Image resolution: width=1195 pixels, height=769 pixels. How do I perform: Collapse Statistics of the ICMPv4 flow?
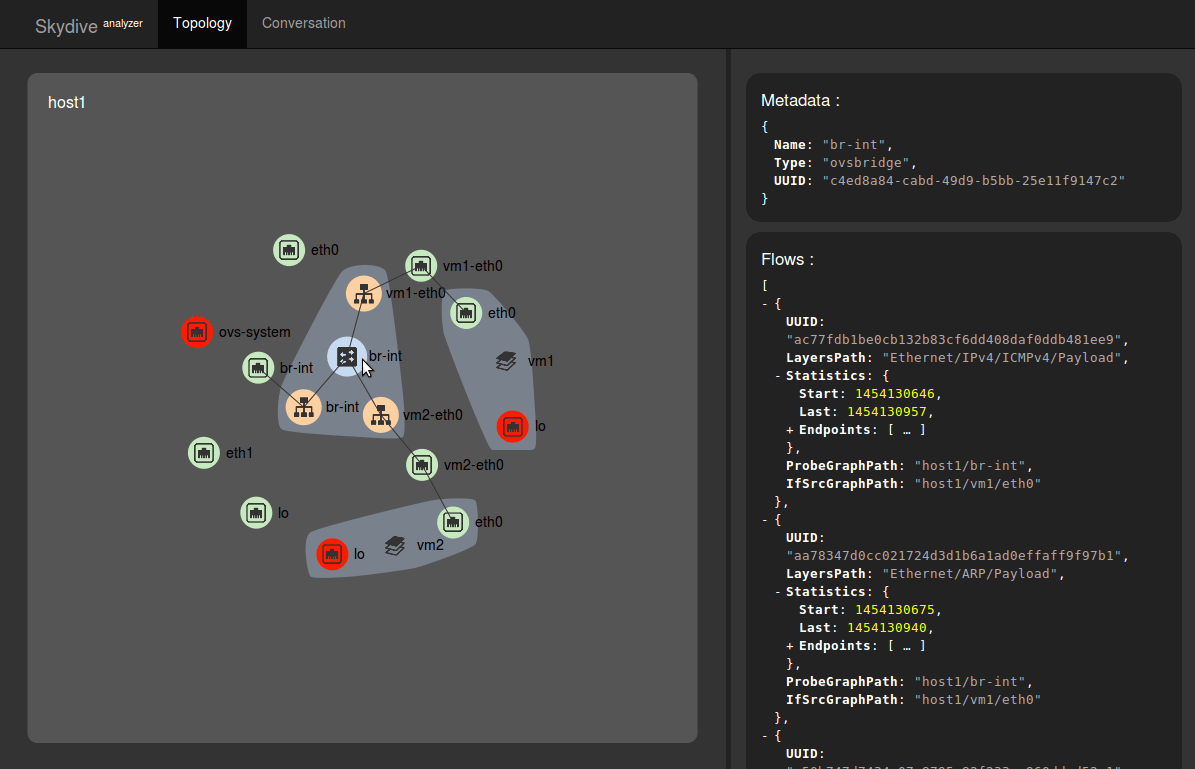777,376
